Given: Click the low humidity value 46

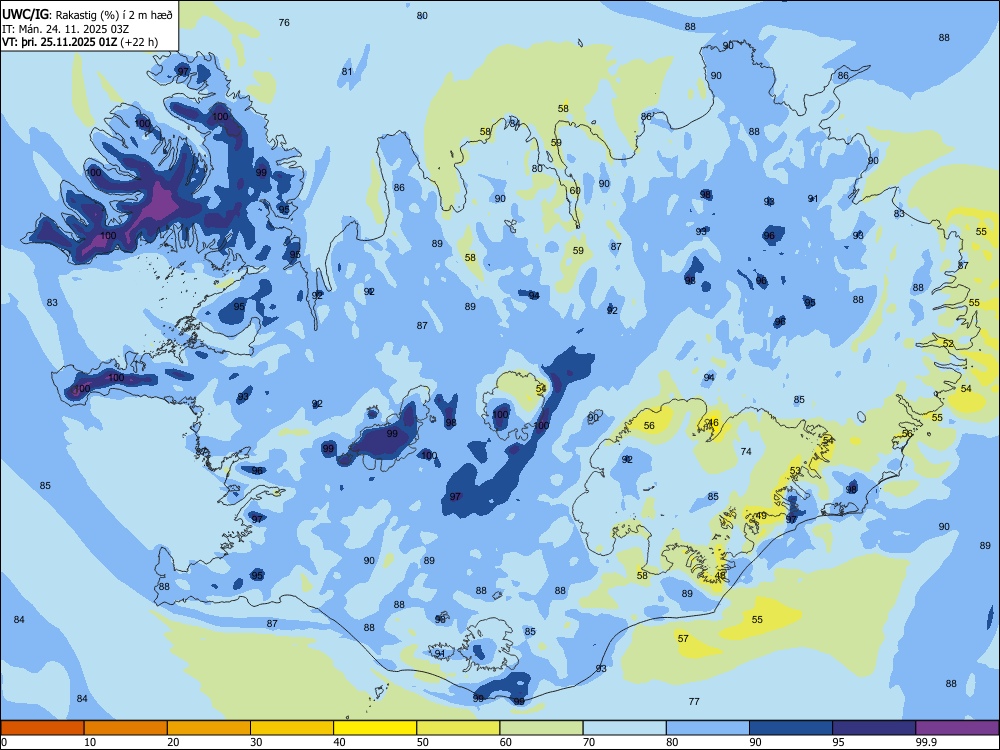Looking at the screenshot, I should (x=713, y=423).
